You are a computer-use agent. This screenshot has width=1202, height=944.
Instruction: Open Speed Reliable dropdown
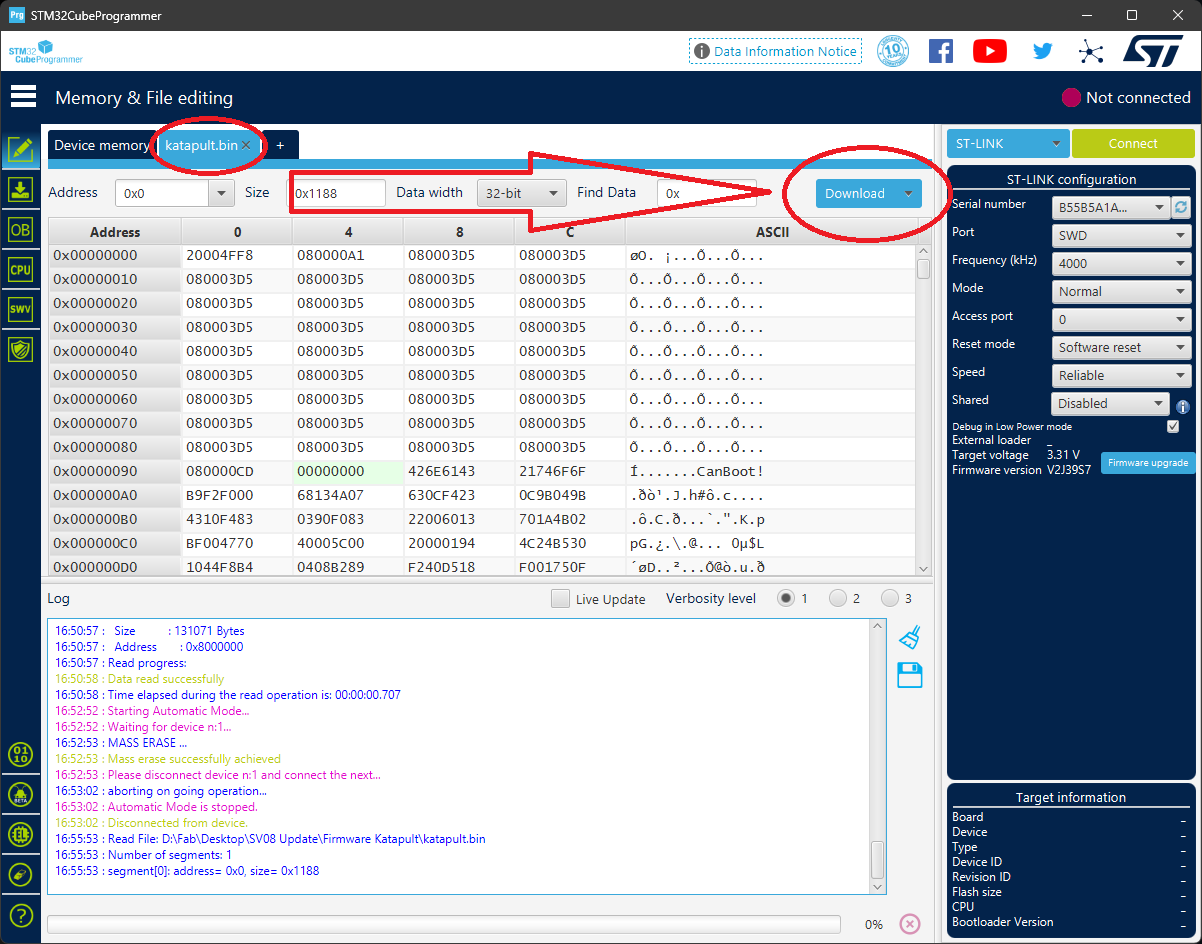click(1122, 375)
